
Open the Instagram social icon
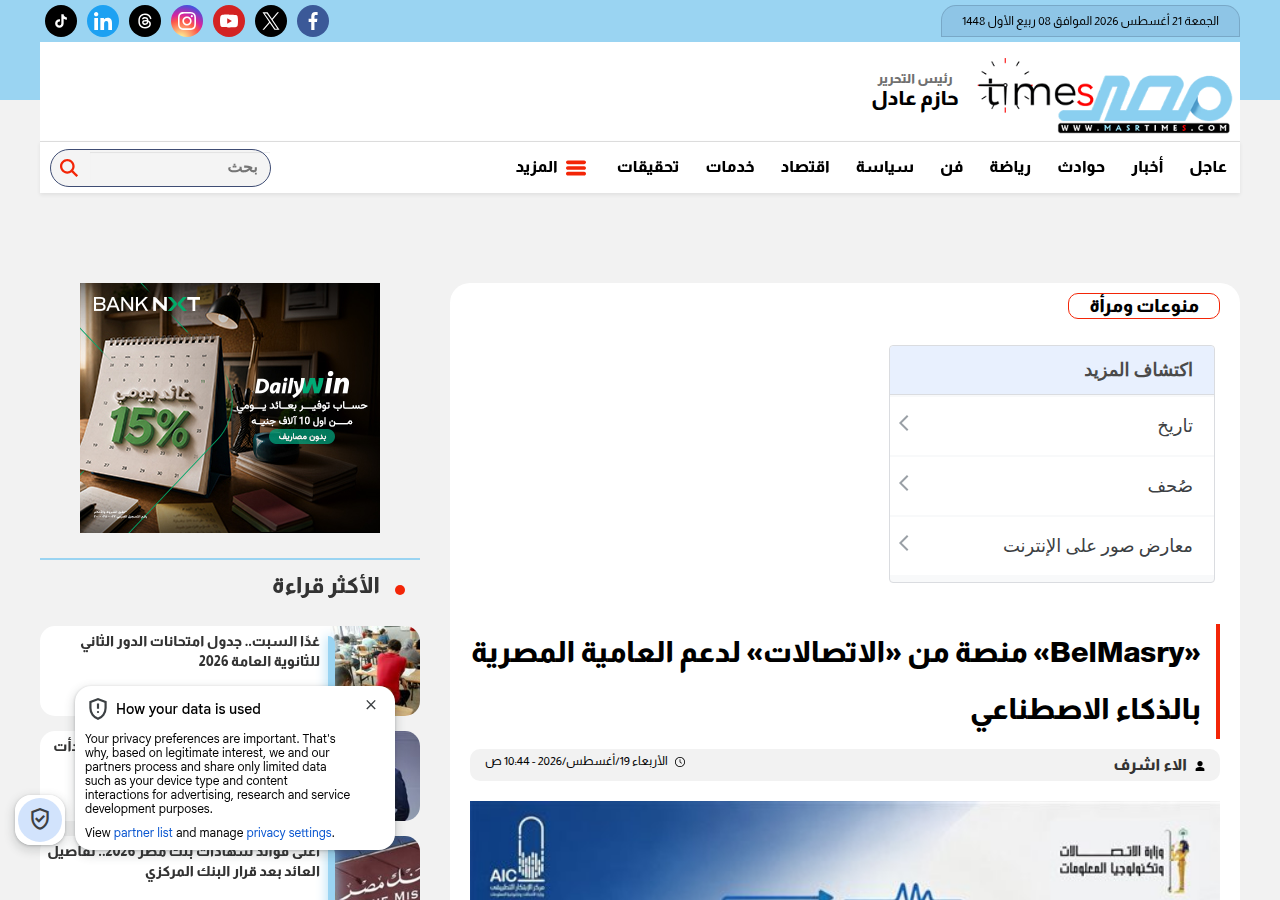pyautogui.click(x=187, y=21)
